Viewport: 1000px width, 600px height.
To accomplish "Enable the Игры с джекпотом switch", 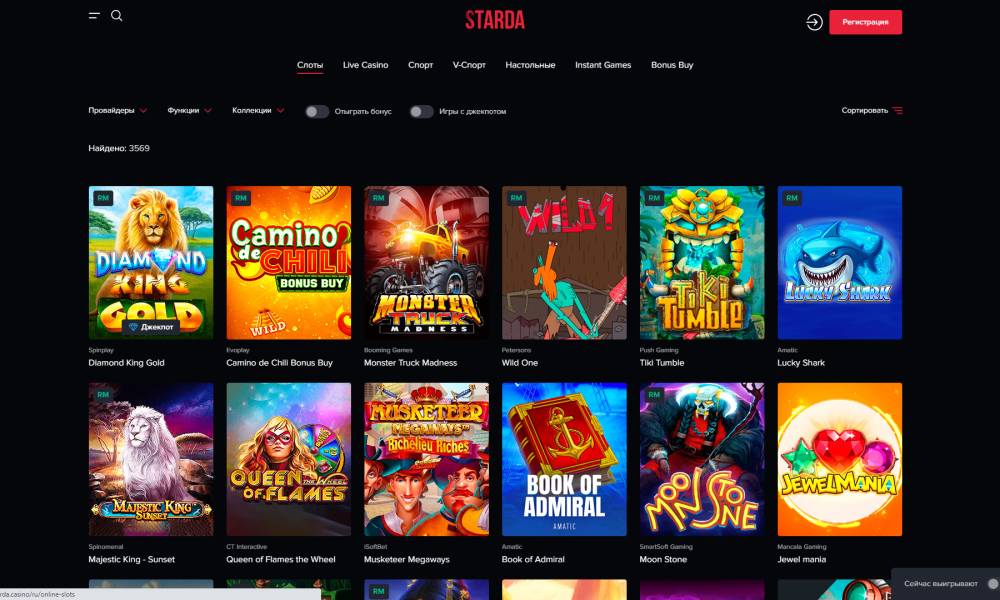I will point(421,112).
